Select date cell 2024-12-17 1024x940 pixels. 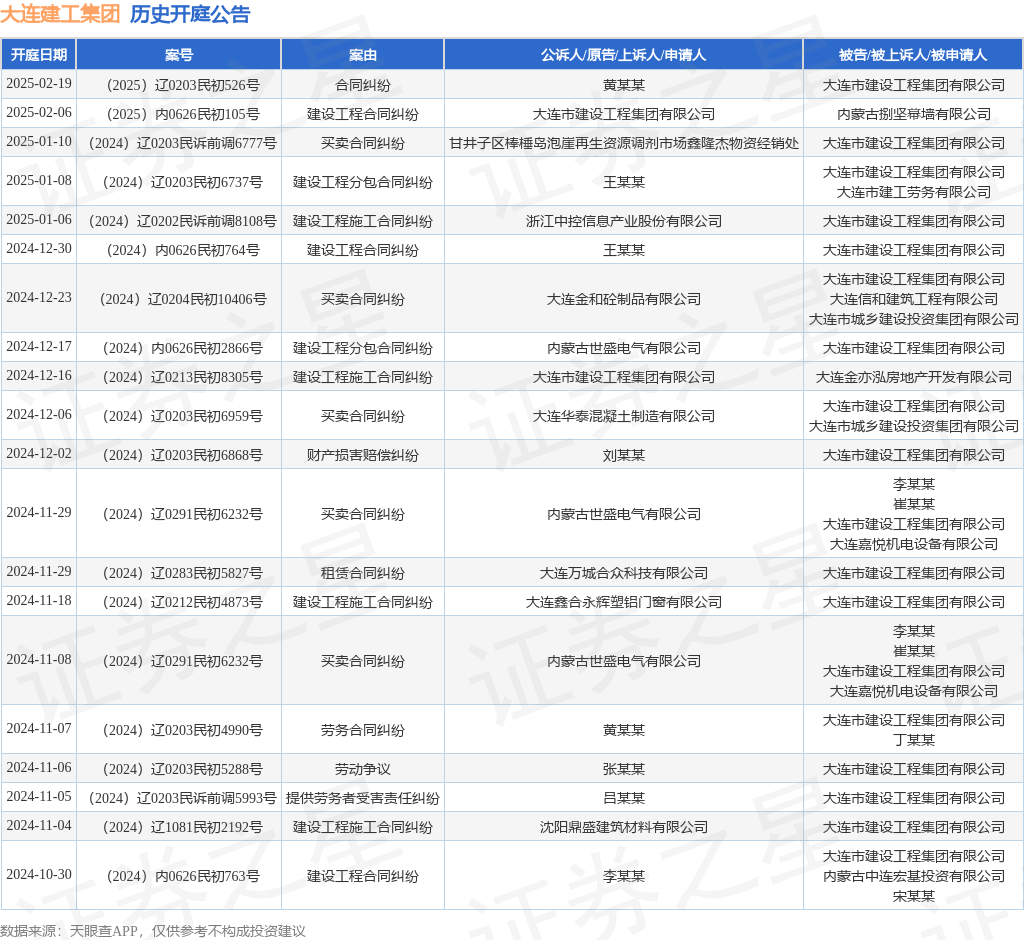(x=39, y=347)
